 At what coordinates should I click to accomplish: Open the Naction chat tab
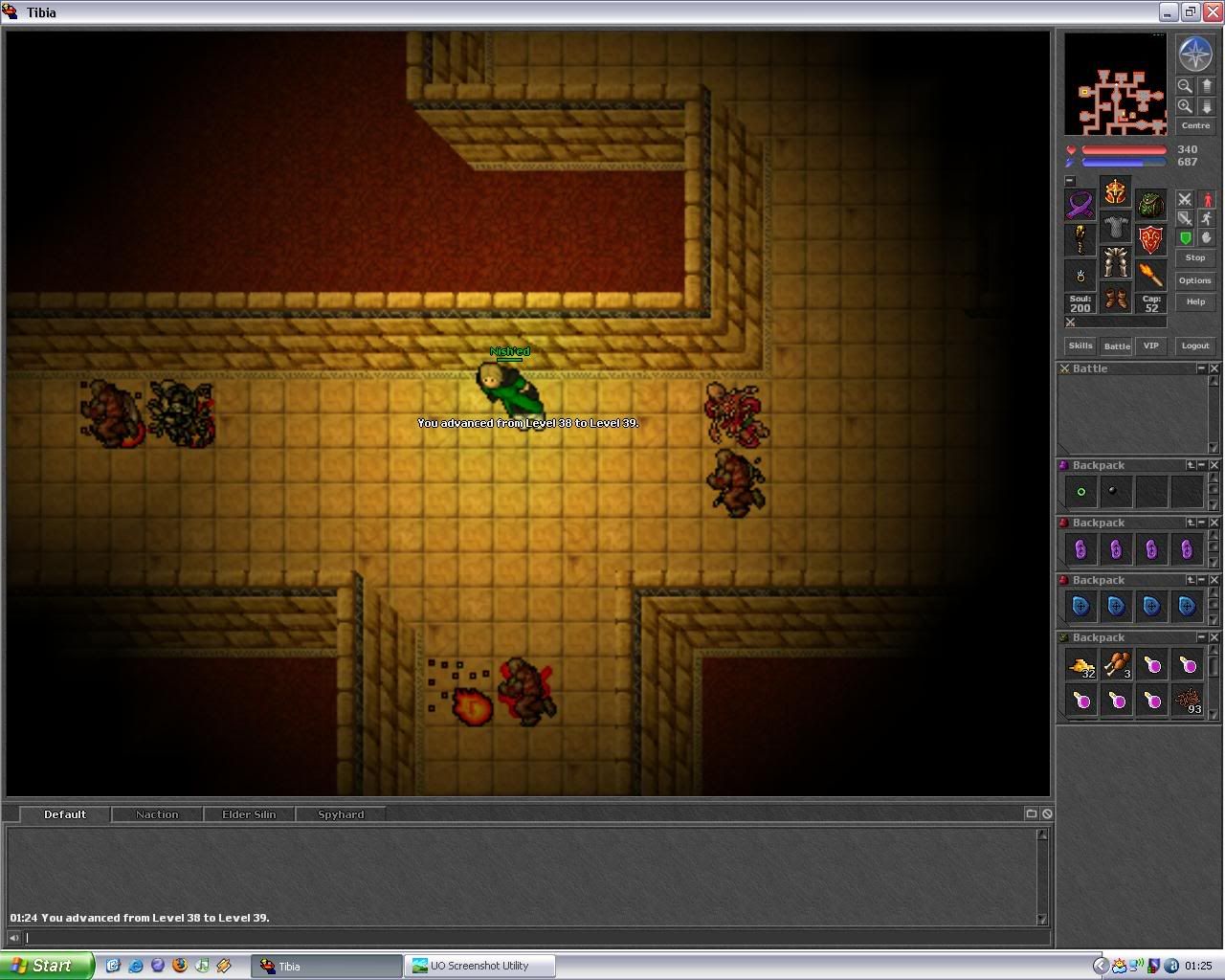click(157, 814)
